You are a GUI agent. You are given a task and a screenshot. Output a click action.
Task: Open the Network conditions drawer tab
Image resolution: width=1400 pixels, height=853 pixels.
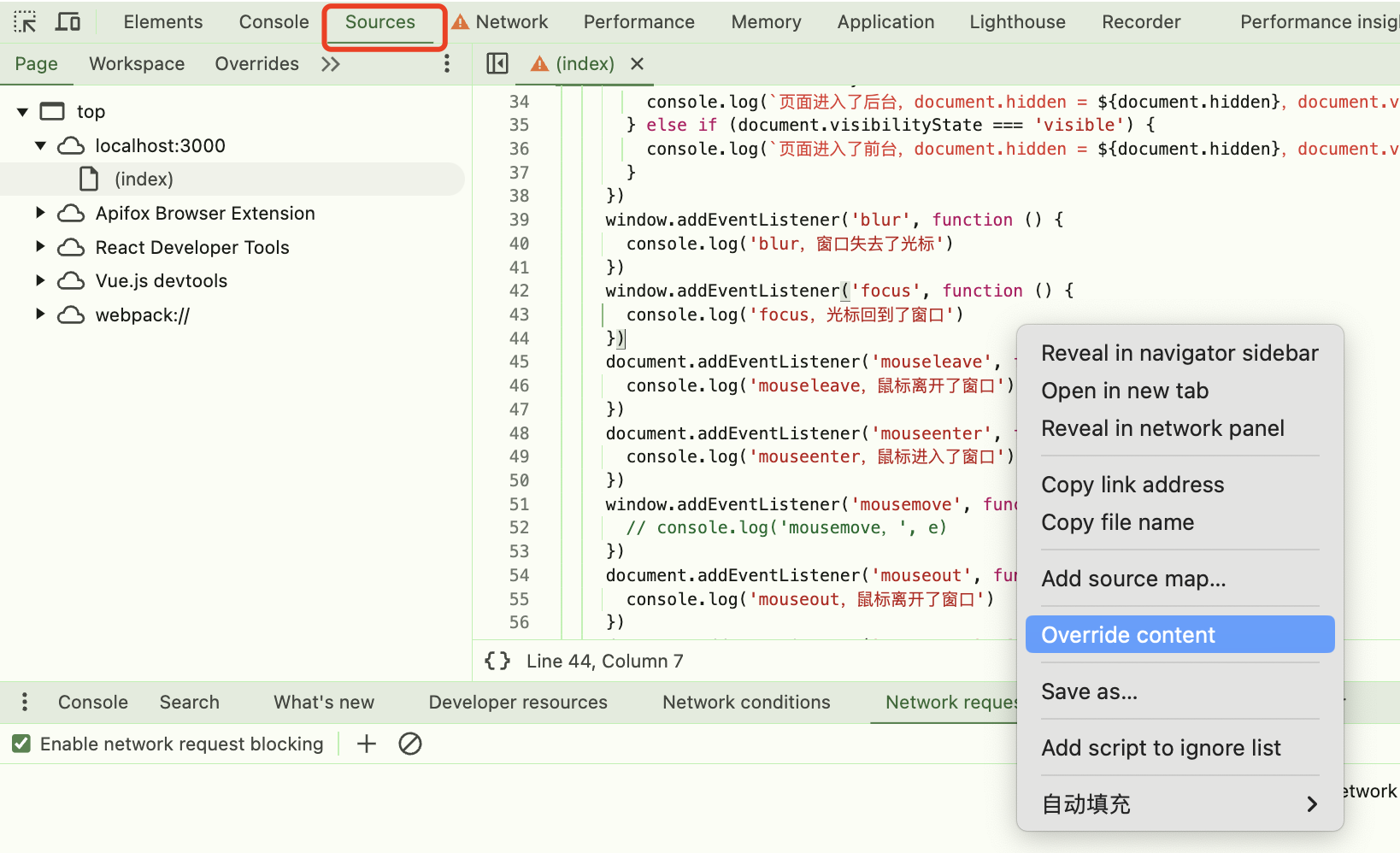click(746, 703)
